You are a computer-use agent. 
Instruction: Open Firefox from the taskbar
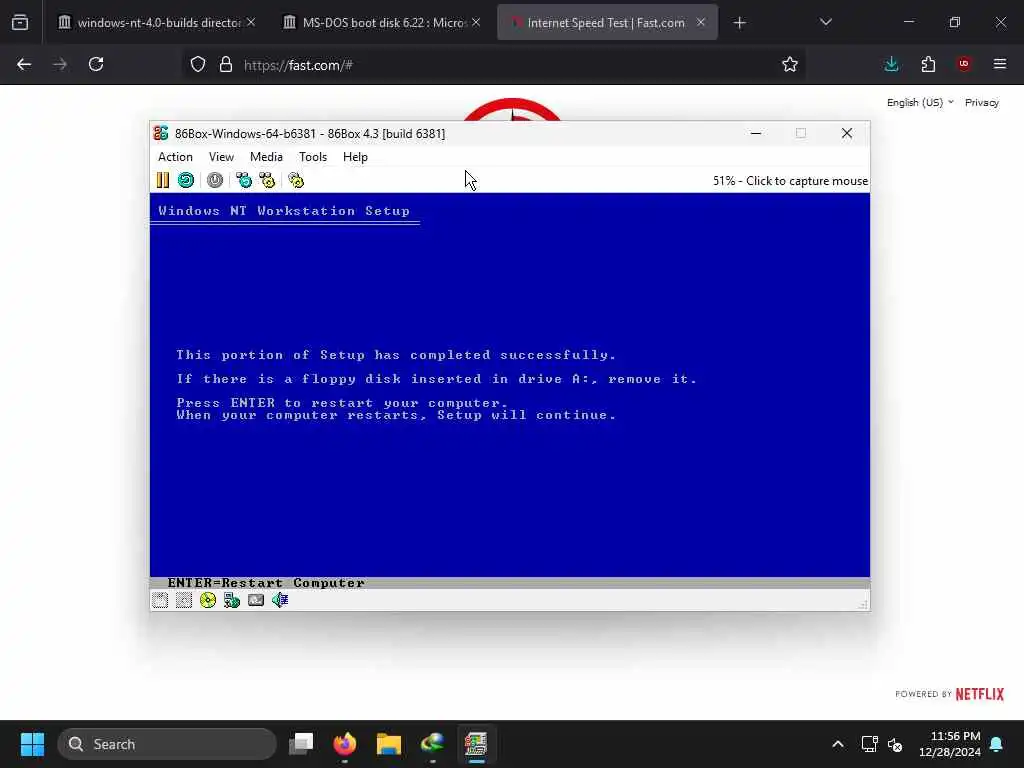point(345,744)
